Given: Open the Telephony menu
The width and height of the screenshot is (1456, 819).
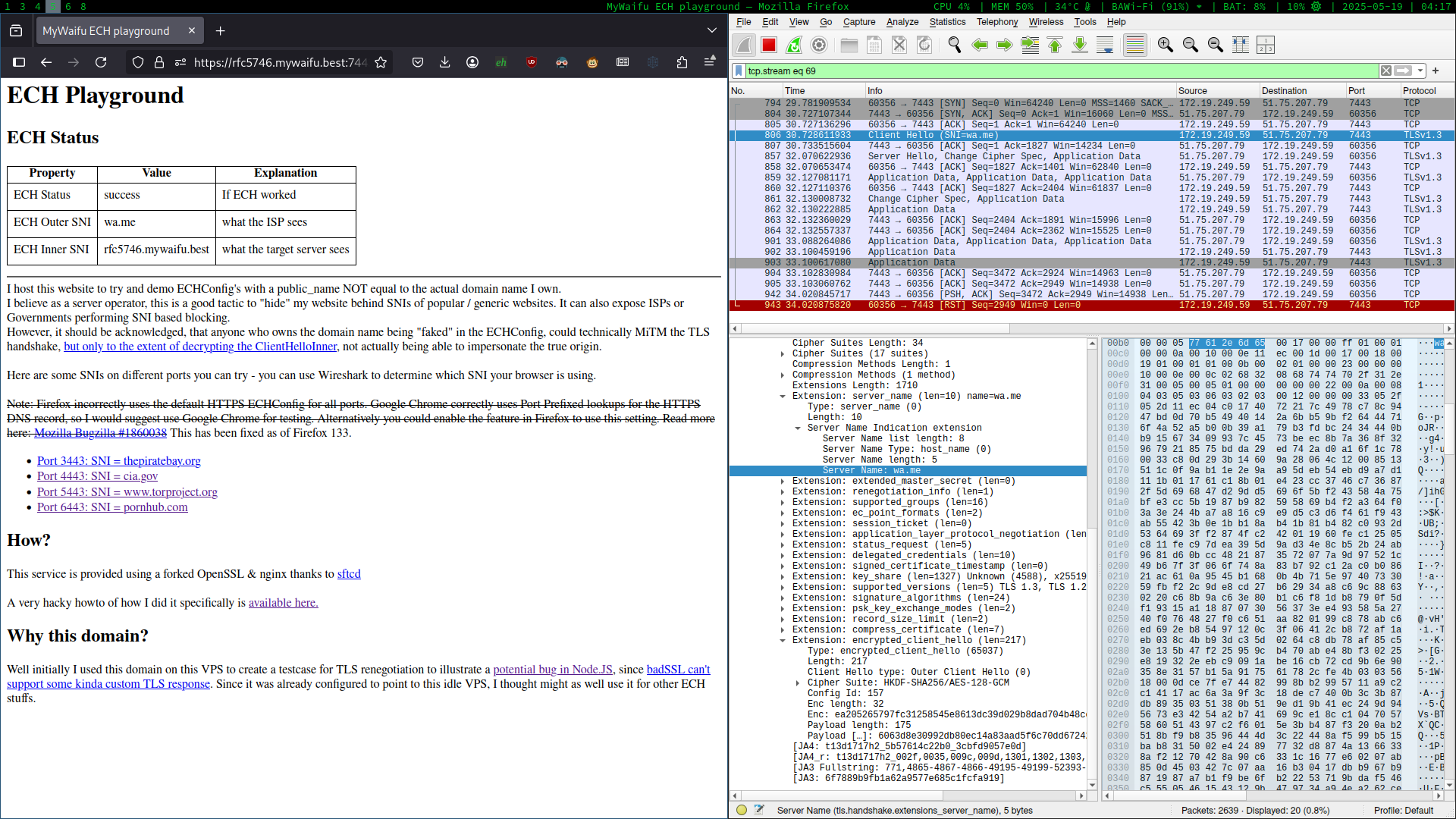Looking at the screenshot, I should (997, 22).
